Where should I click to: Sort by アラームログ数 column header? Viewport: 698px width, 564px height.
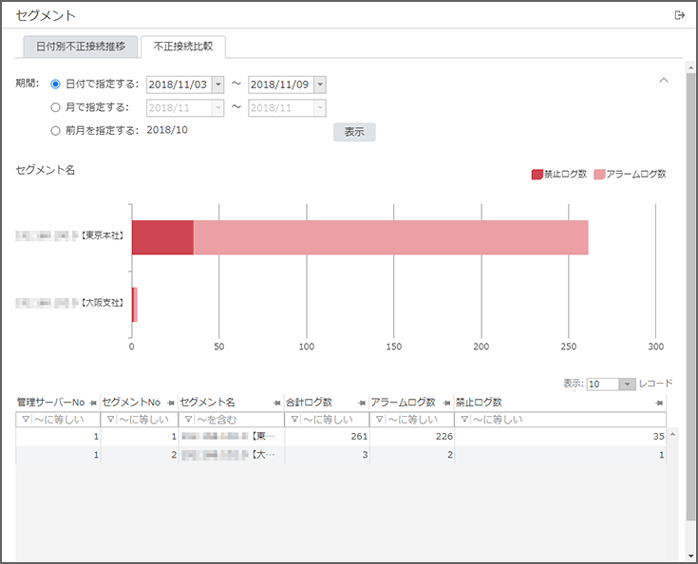click(403, 402)
